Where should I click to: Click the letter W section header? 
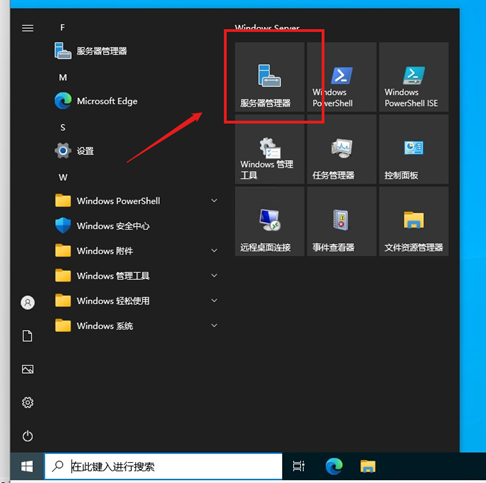63,178
